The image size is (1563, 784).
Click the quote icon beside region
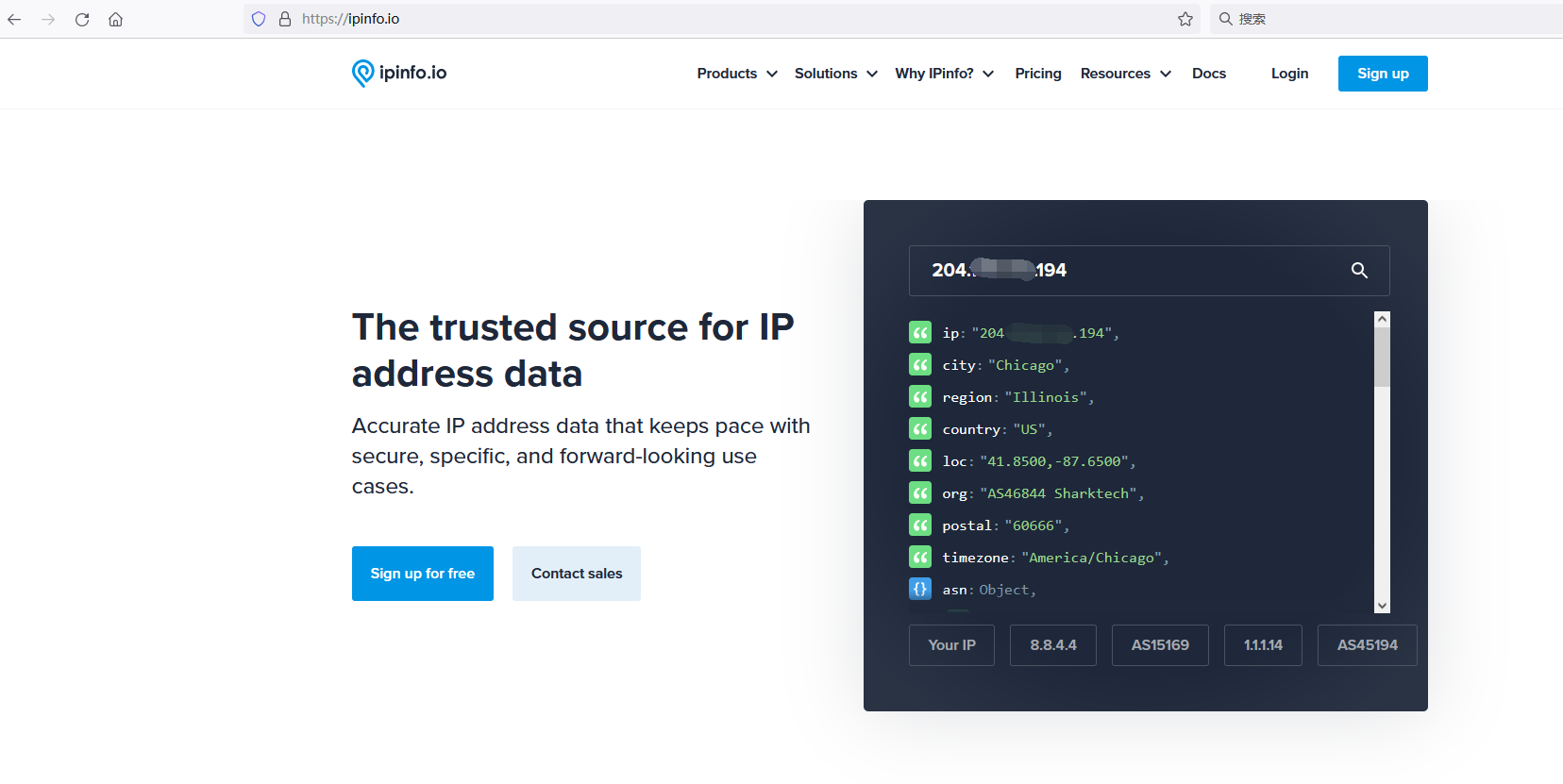point(920,396)
